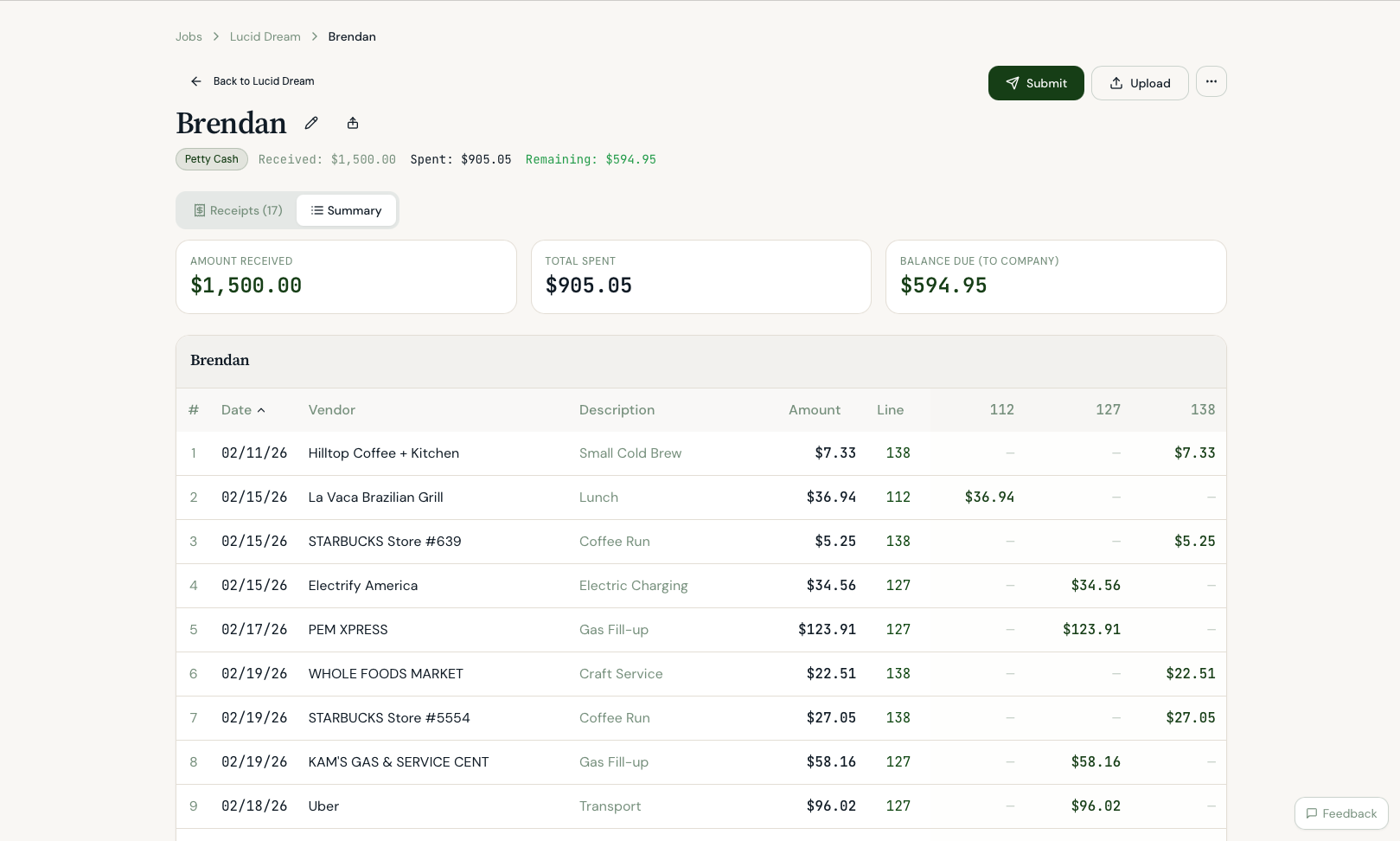Click the Vendor column header

click(x=331, y=410)
